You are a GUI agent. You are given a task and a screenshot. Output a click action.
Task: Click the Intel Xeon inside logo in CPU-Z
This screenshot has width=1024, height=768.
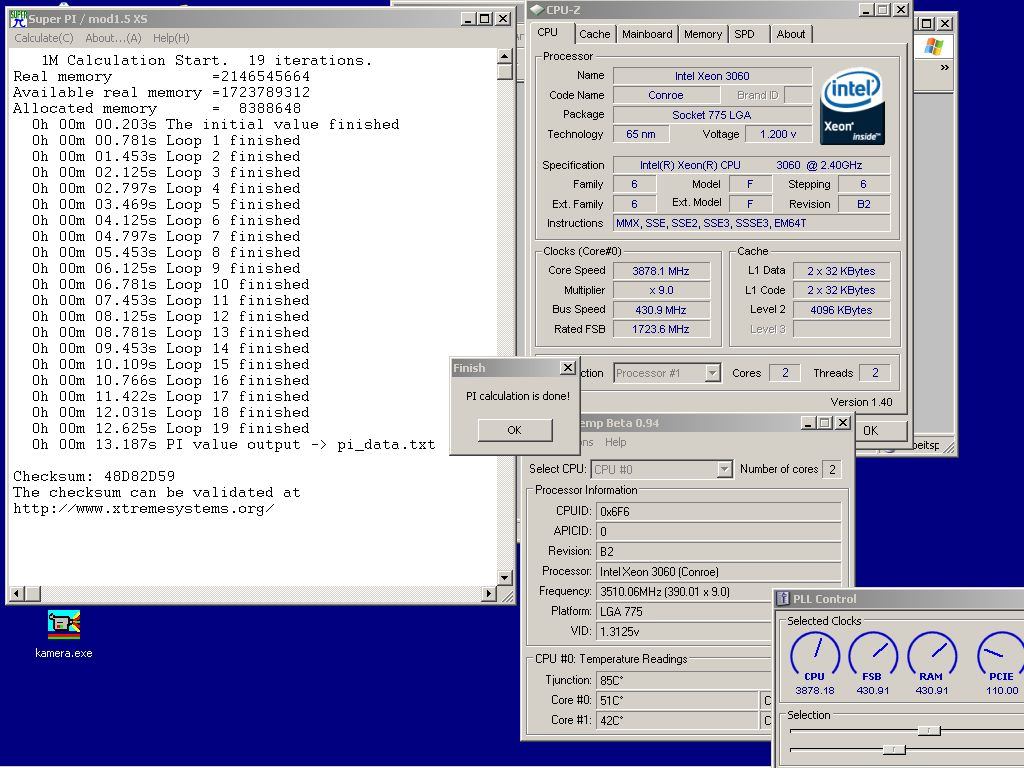click(852, 106)
